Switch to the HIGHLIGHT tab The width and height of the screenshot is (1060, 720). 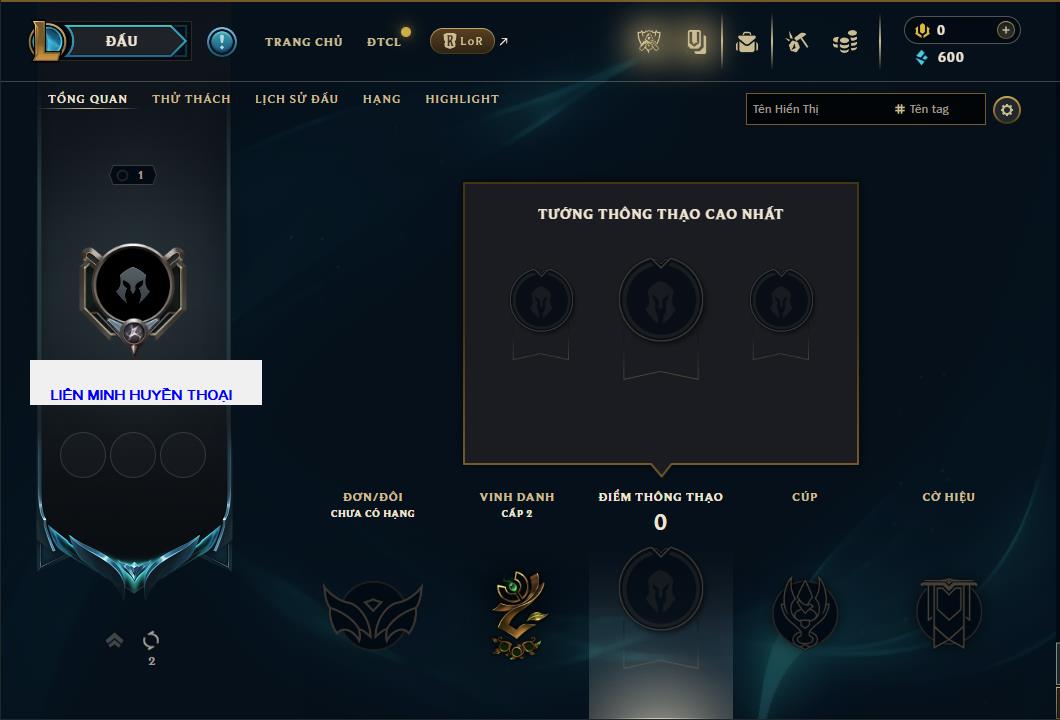pos(462,99)
